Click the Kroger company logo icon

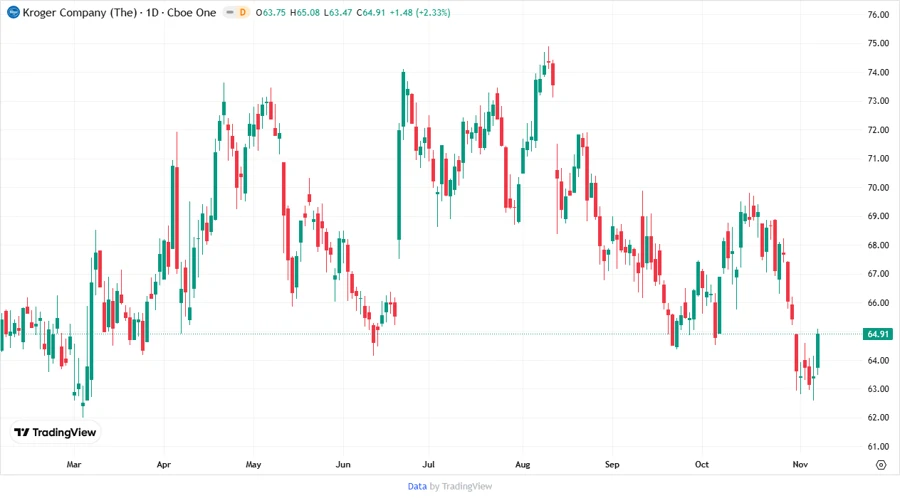pyautogui.click(x=13, y=12)
